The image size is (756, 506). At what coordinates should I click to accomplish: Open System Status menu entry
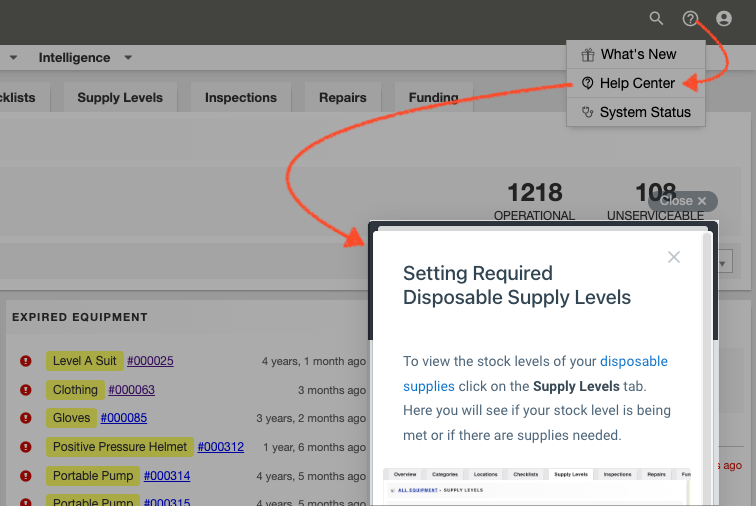click(636, 112)
